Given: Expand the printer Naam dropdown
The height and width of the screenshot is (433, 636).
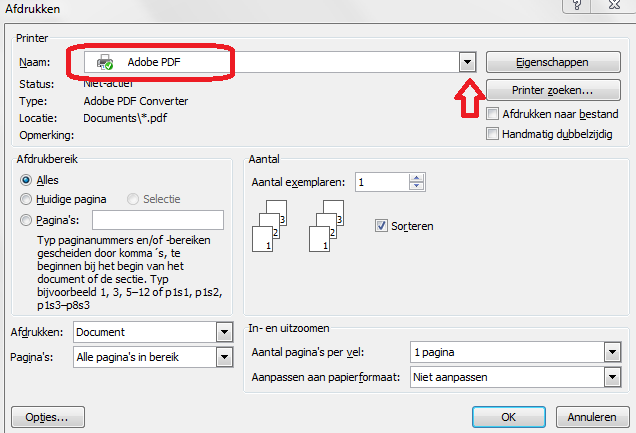Looking at the screenshot, I should click(x=467, y=62).
